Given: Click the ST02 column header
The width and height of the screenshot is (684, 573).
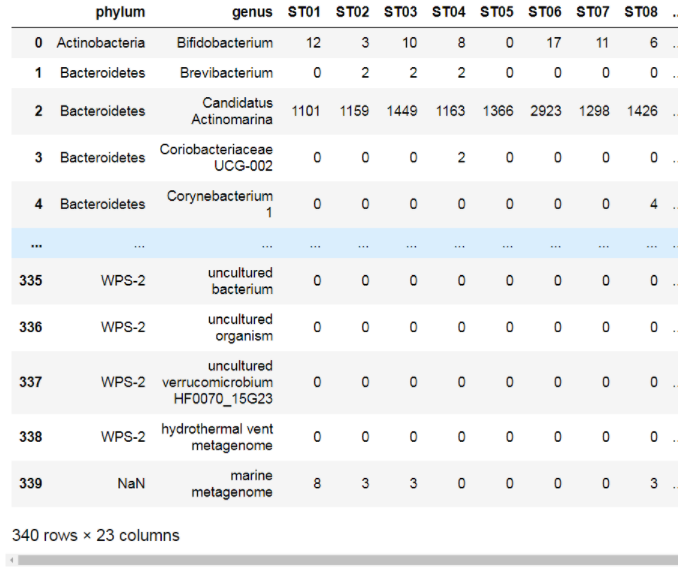Looking at the screenshot, I should pyautogui.click(x=352, y=12).
